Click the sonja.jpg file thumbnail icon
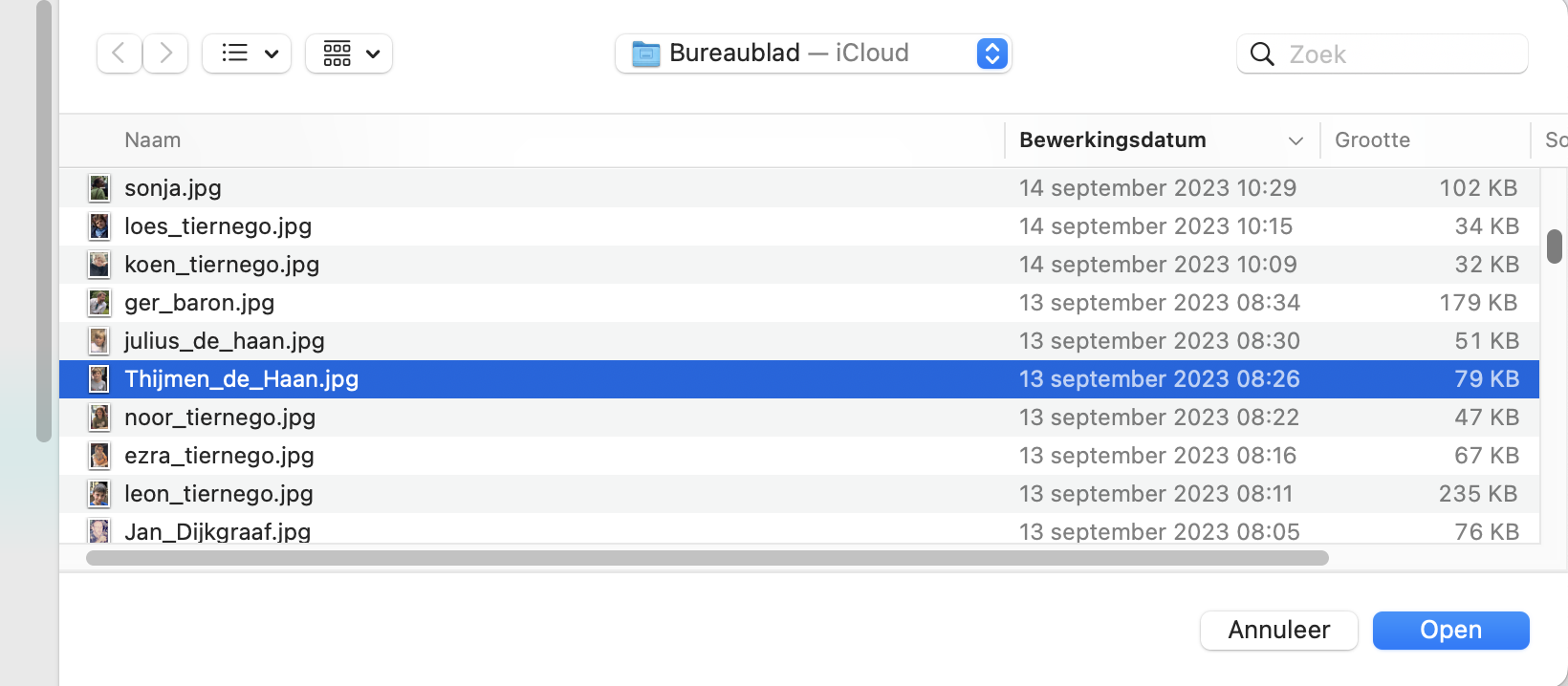 click(x=99, y=188)
